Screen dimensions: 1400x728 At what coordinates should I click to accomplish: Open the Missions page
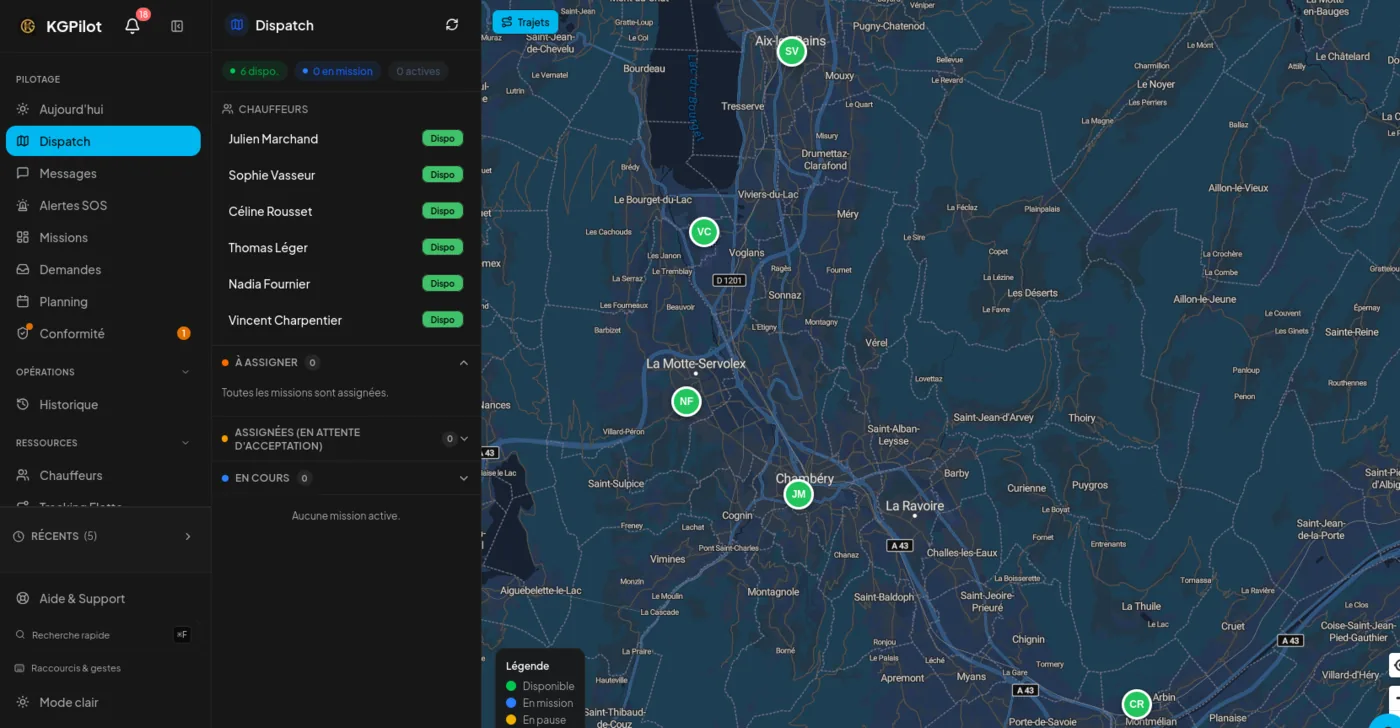[103, 237]
